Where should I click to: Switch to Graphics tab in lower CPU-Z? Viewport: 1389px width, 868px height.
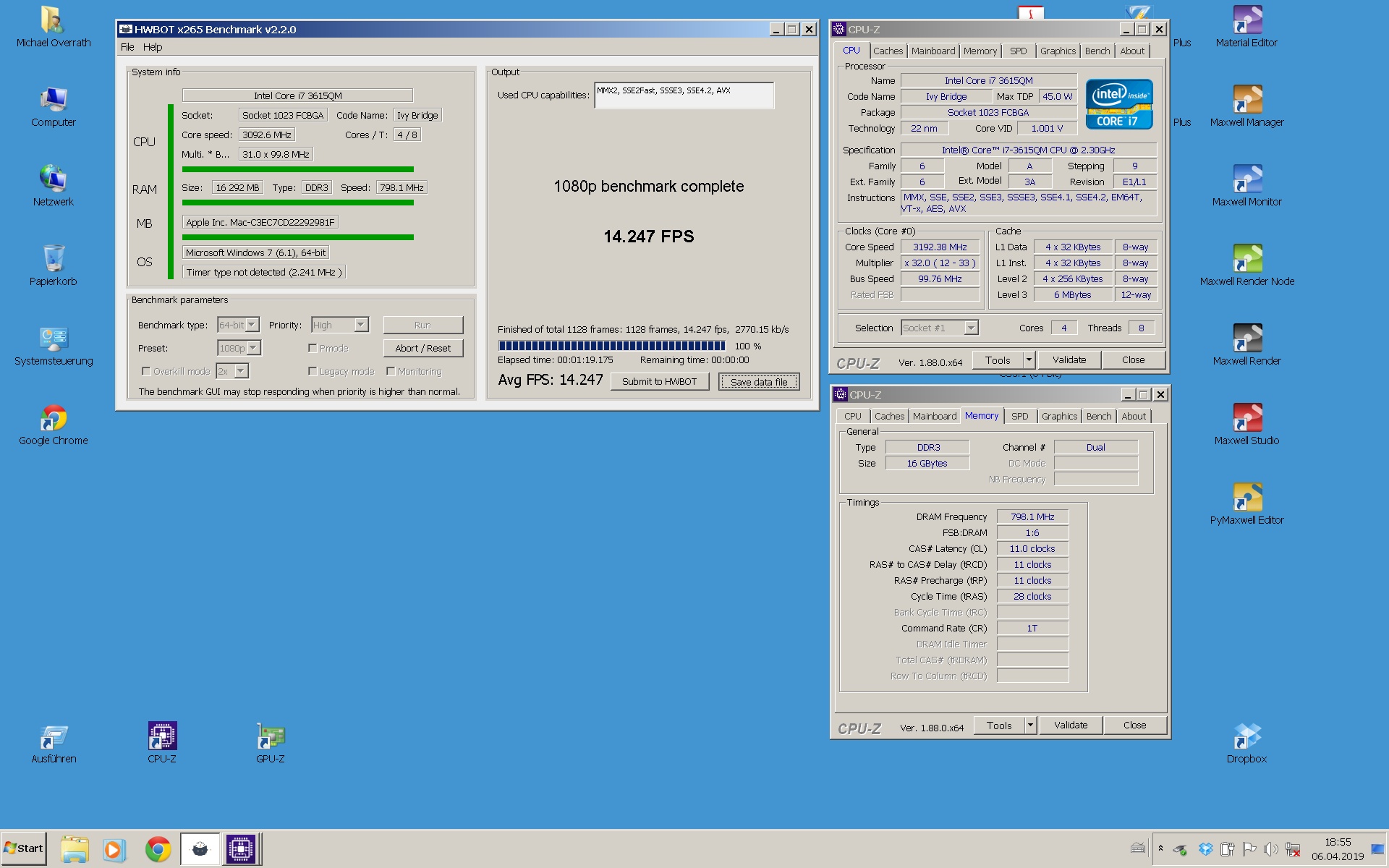[1059, 416]
